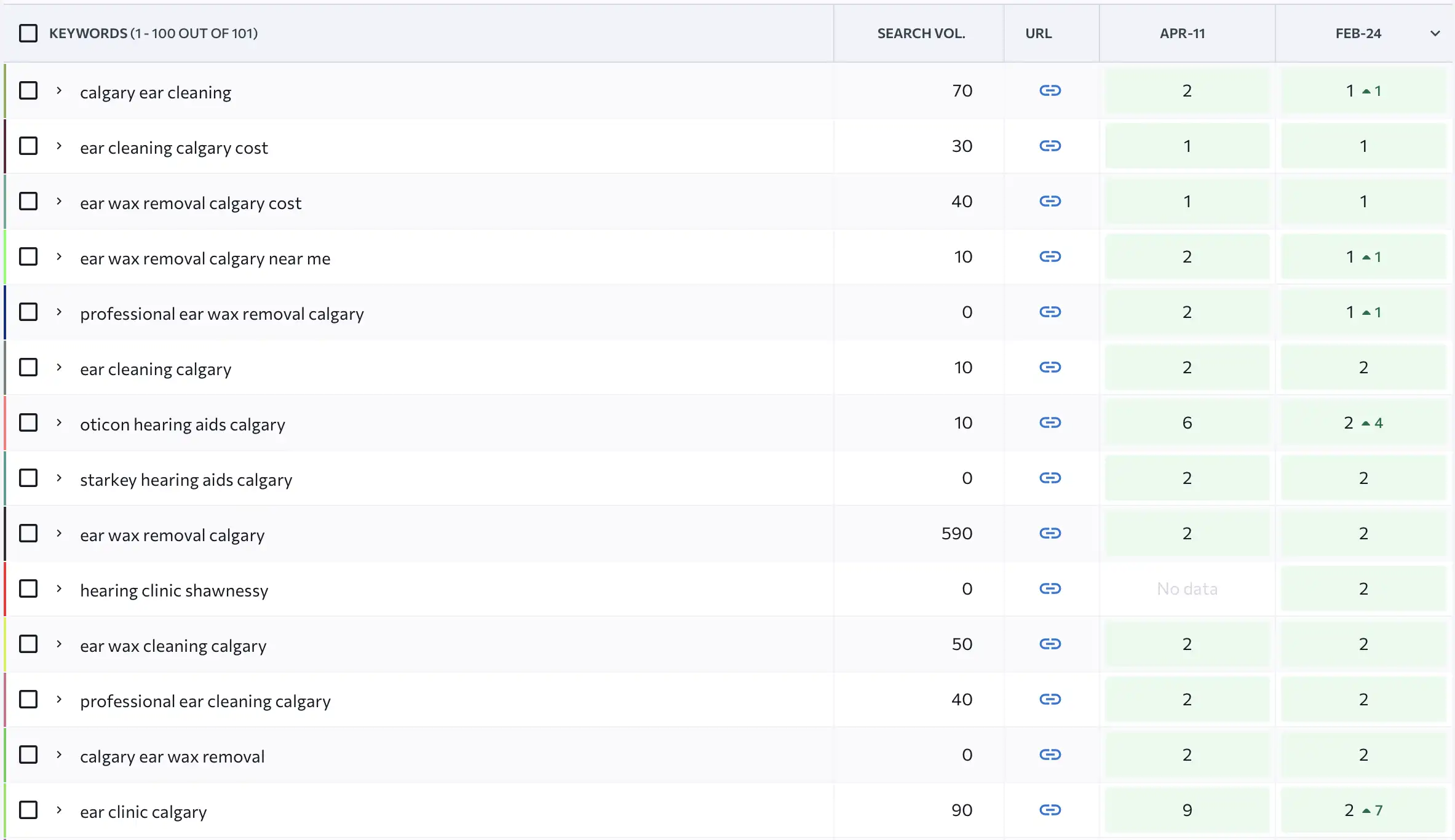Select checkbox for ear cleaning calgary row

(x=28, y=368)
